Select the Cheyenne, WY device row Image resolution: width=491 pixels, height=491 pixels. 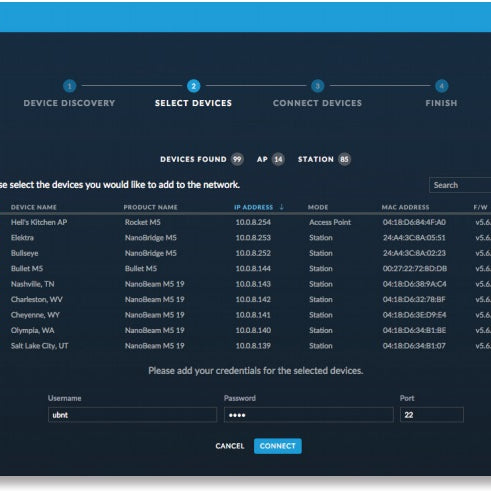[x=245, y=315]
